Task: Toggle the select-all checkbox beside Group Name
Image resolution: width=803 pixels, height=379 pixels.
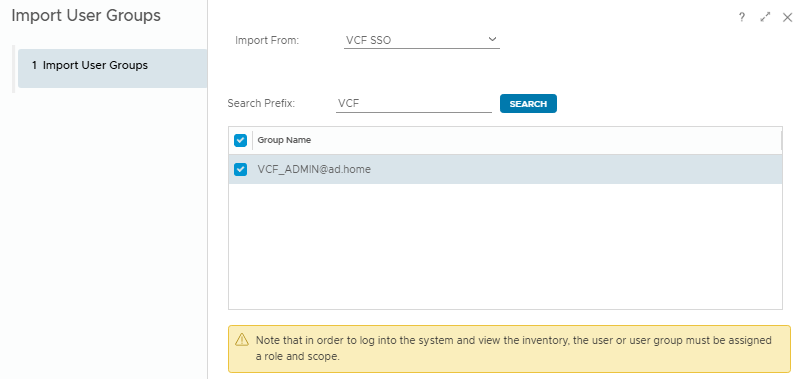Action: [240, 140]
